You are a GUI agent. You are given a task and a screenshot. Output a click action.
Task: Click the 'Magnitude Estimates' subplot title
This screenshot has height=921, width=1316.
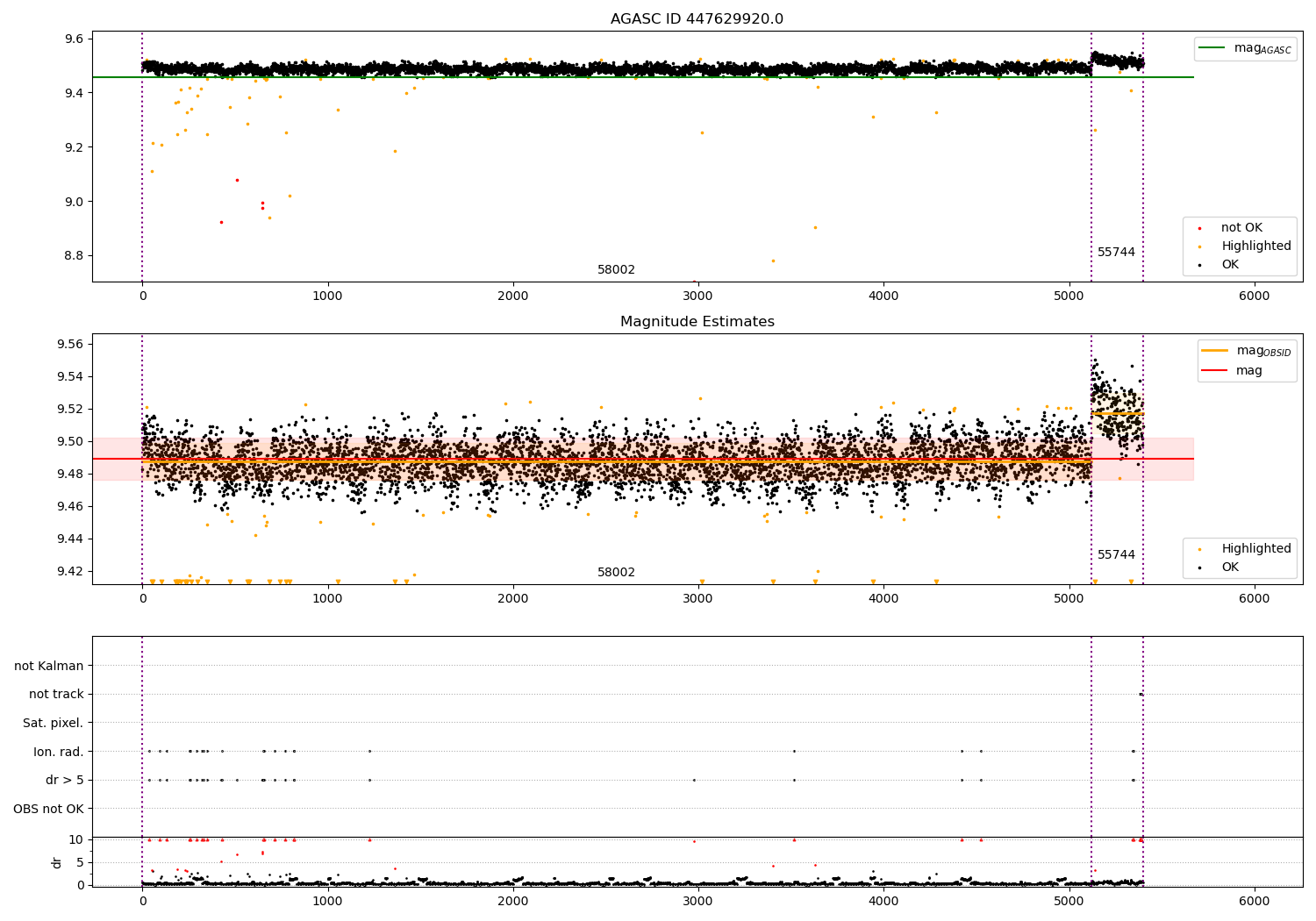pos(697,322)
